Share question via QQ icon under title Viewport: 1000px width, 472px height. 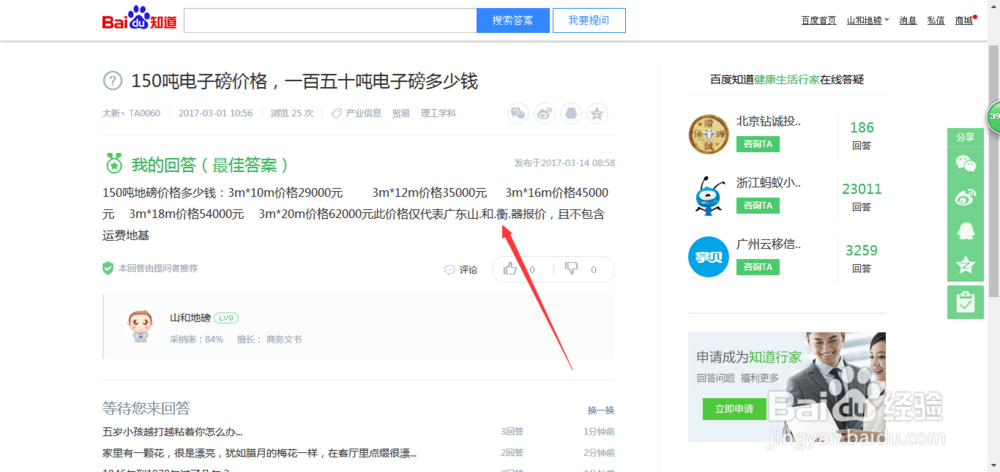click(571, 114)
